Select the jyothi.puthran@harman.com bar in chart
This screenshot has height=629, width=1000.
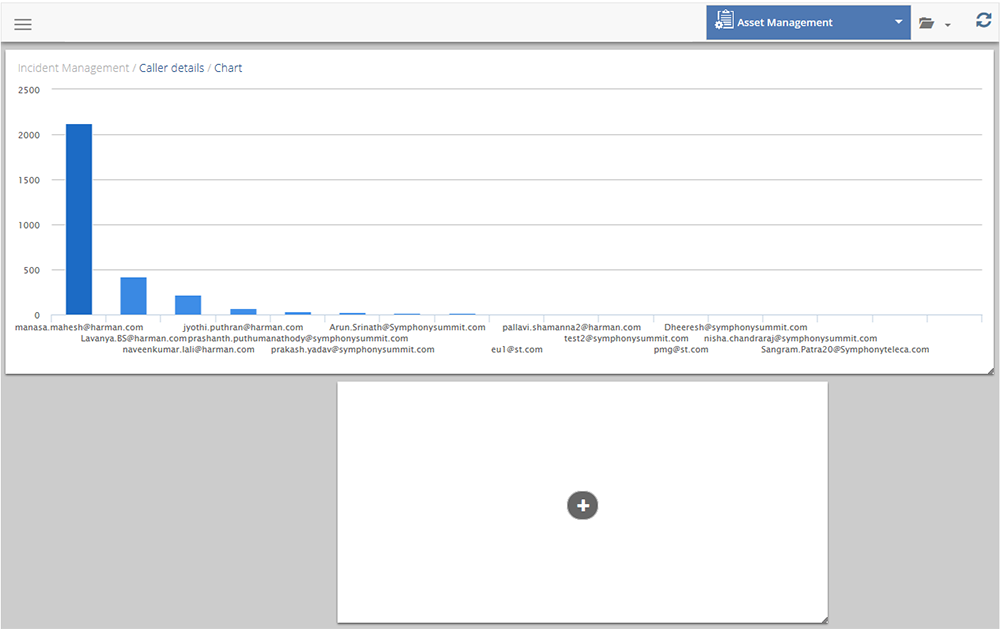[243, 311]
